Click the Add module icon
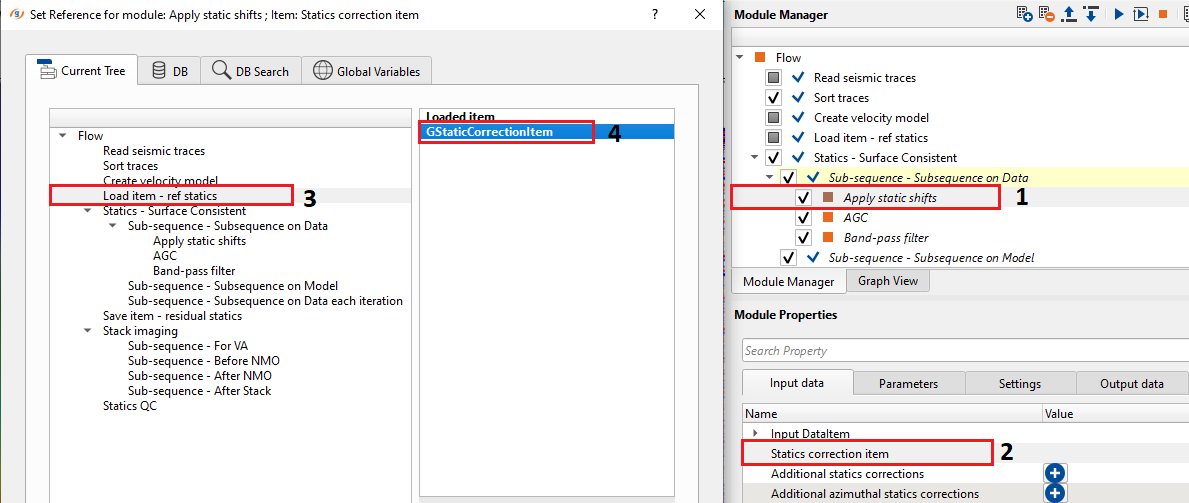Viewport: 1189px width, 503px height. click(x=1024, y=14)
